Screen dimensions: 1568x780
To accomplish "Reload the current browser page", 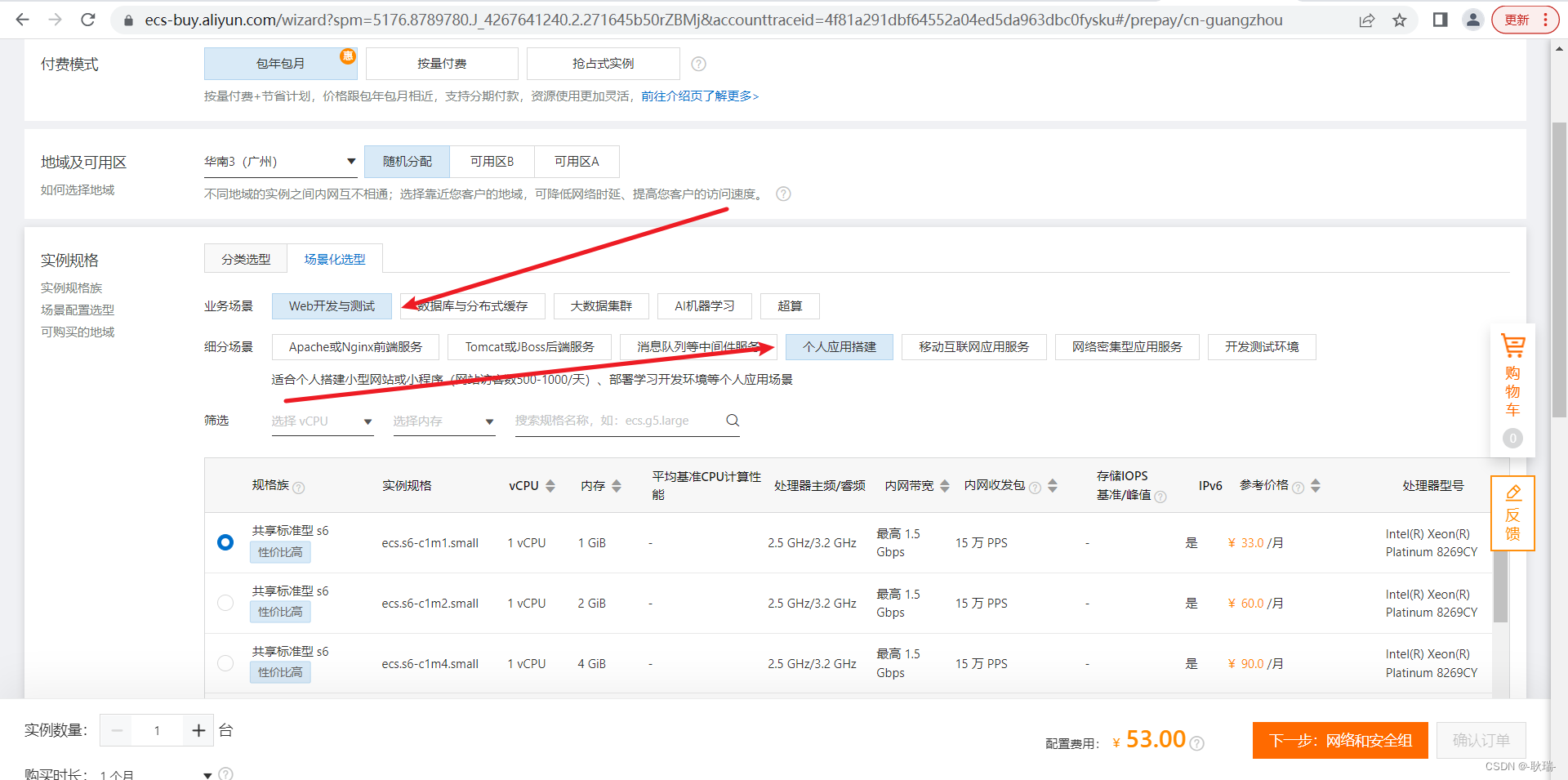I will click(x=88, y=20).
